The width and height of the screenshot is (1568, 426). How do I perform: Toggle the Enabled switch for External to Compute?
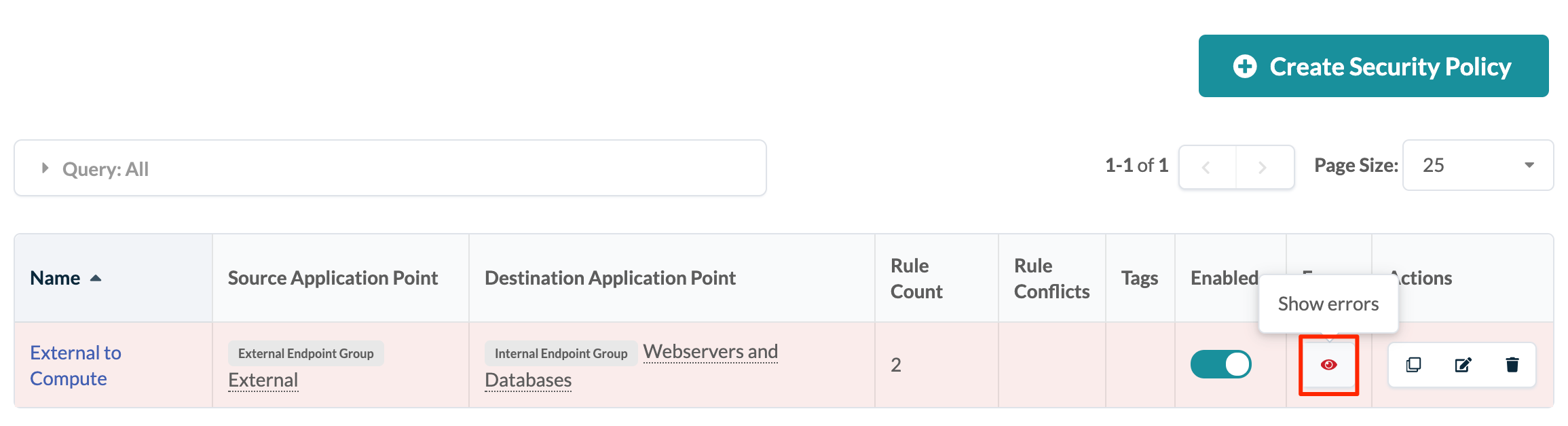(x=1220, y=364)
